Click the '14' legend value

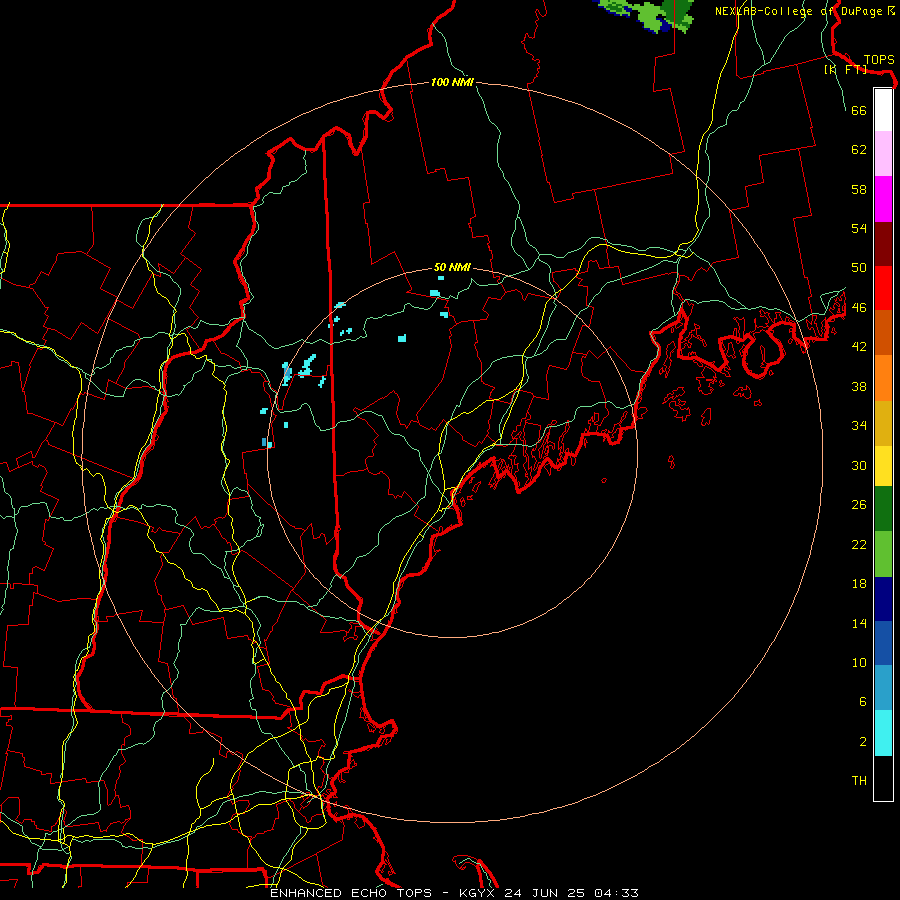pos(859,623)
